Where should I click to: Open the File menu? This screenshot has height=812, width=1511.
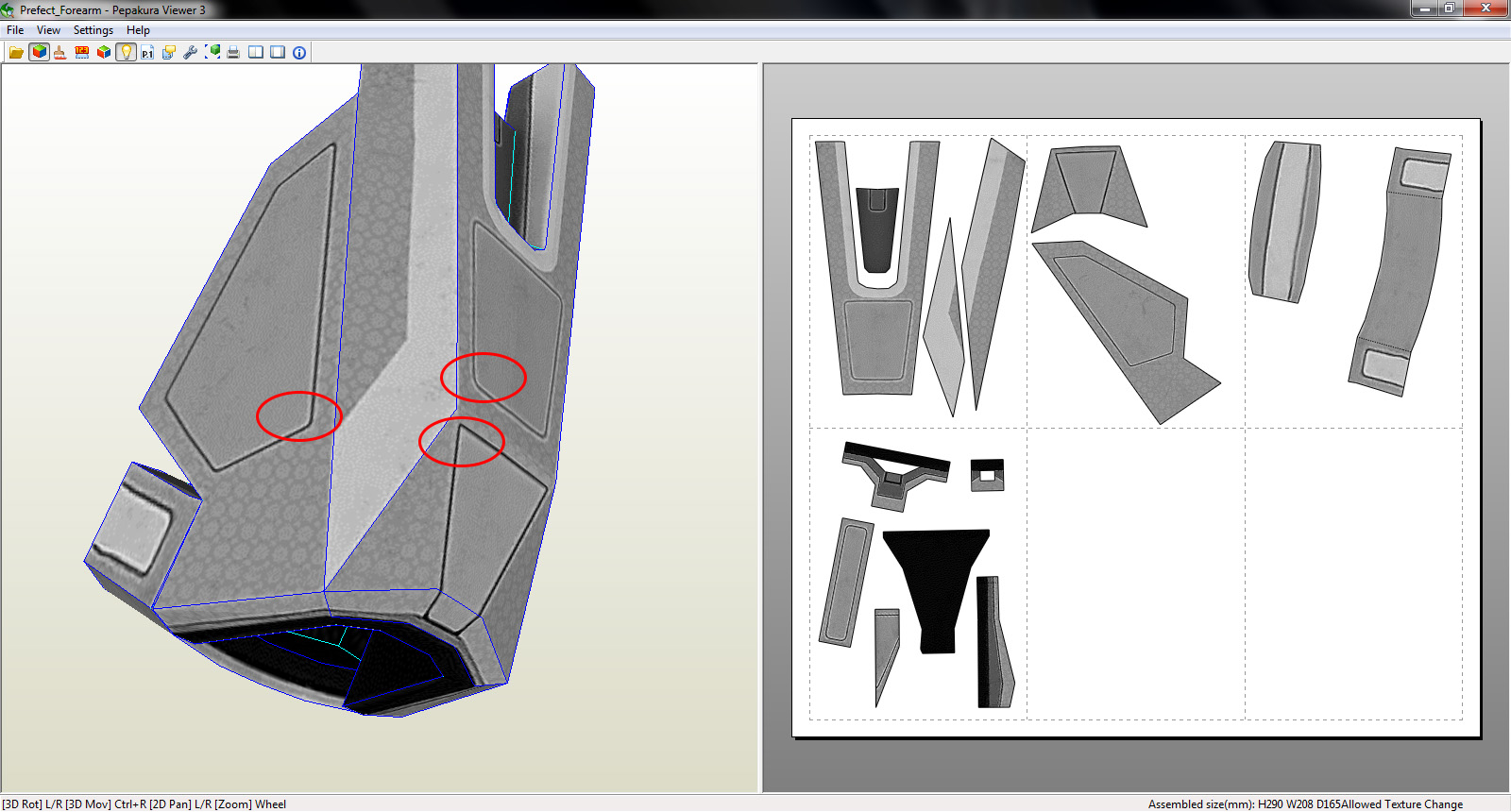click(x=15, y=30)
